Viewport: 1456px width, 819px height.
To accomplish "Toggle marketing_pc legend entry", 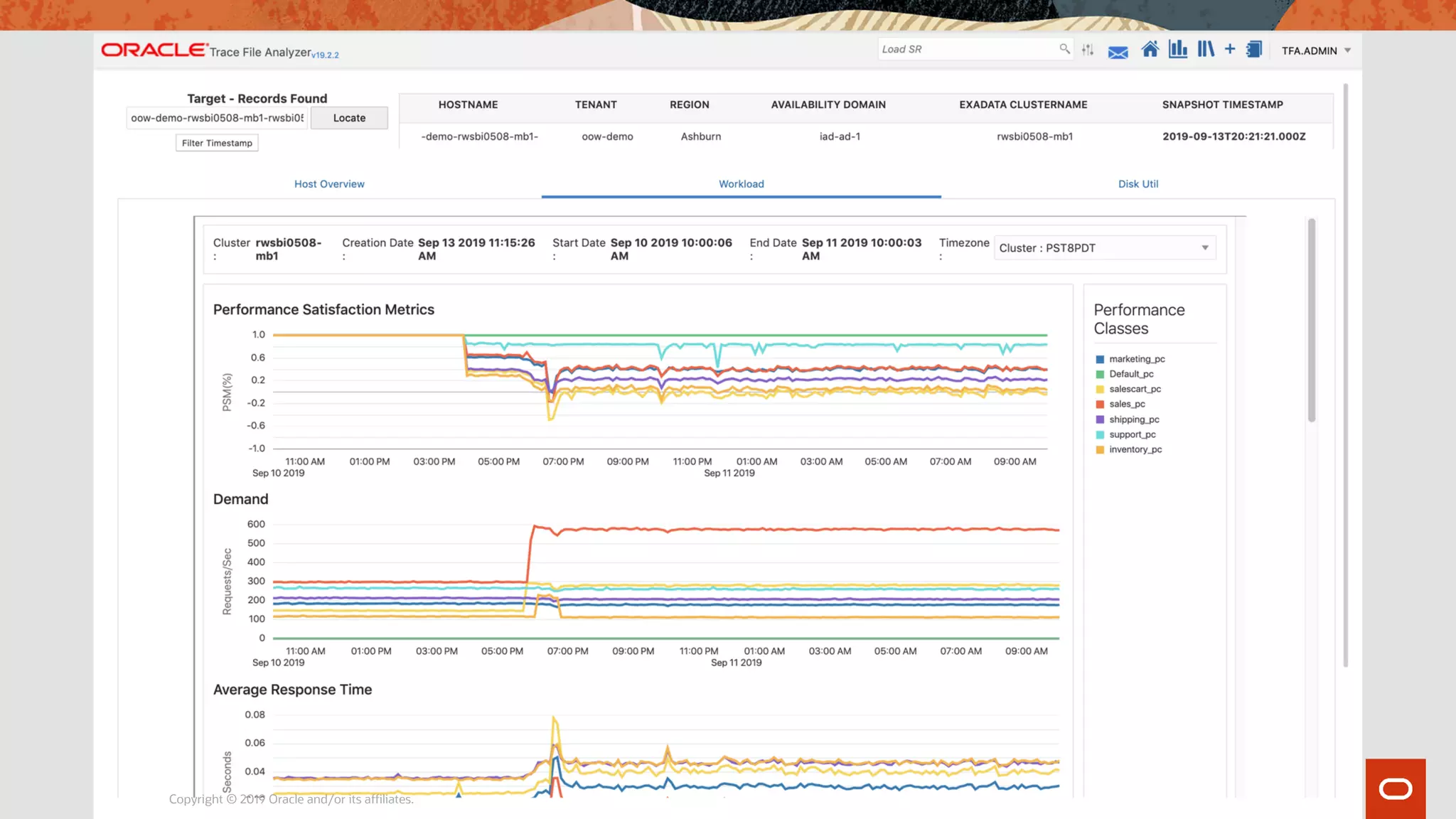I will [1136, 359].
